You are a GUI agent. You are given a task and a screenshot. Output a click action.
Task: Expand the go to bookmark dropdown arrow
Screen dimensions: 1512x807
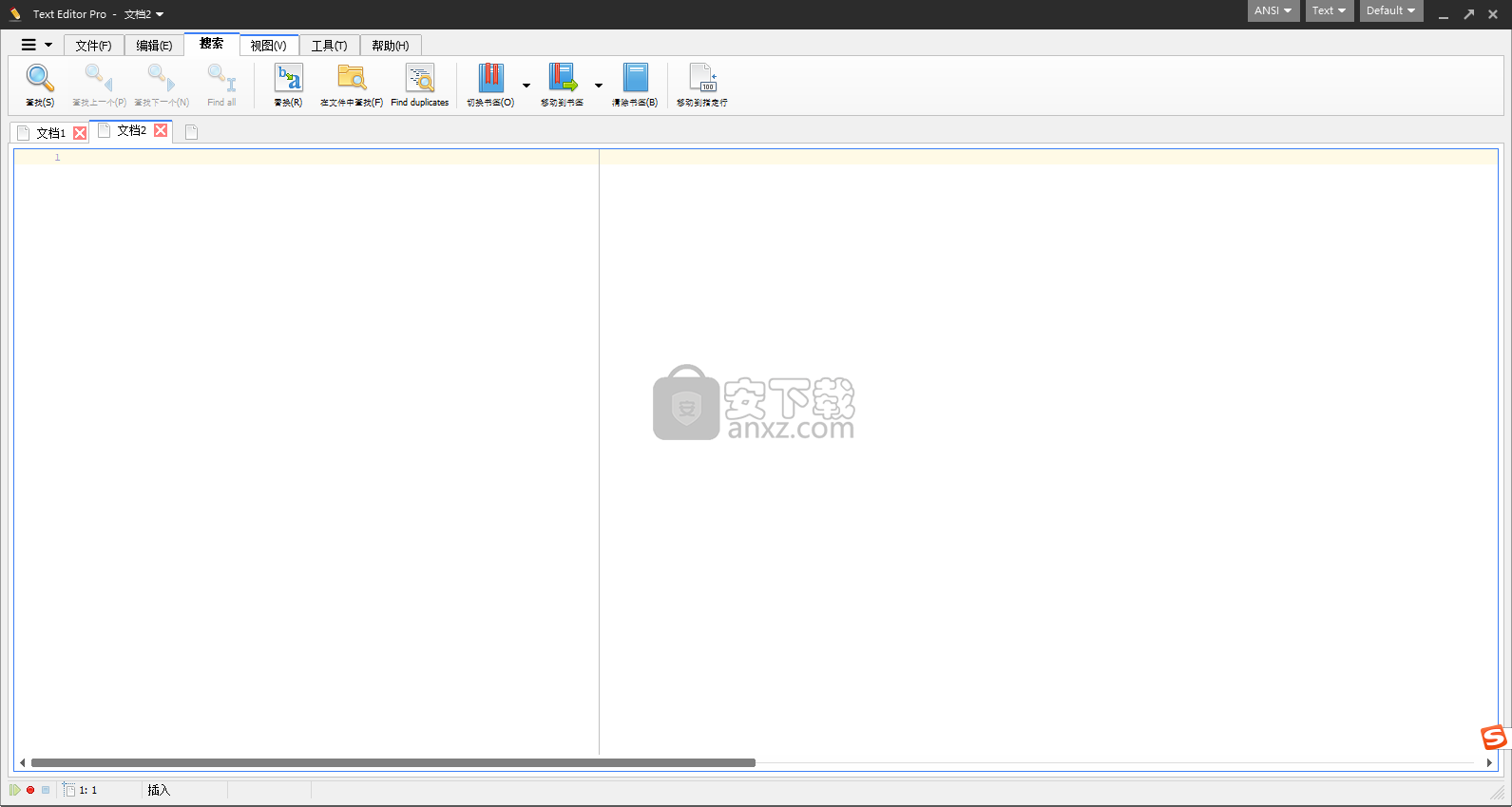tap(599, 86)
